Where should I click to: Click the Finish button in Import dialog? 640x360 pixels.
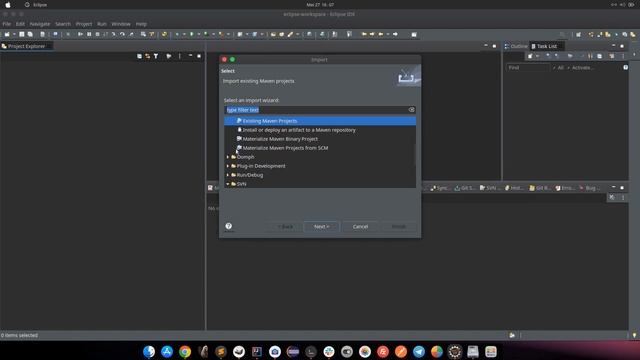(x=398, y=227)
